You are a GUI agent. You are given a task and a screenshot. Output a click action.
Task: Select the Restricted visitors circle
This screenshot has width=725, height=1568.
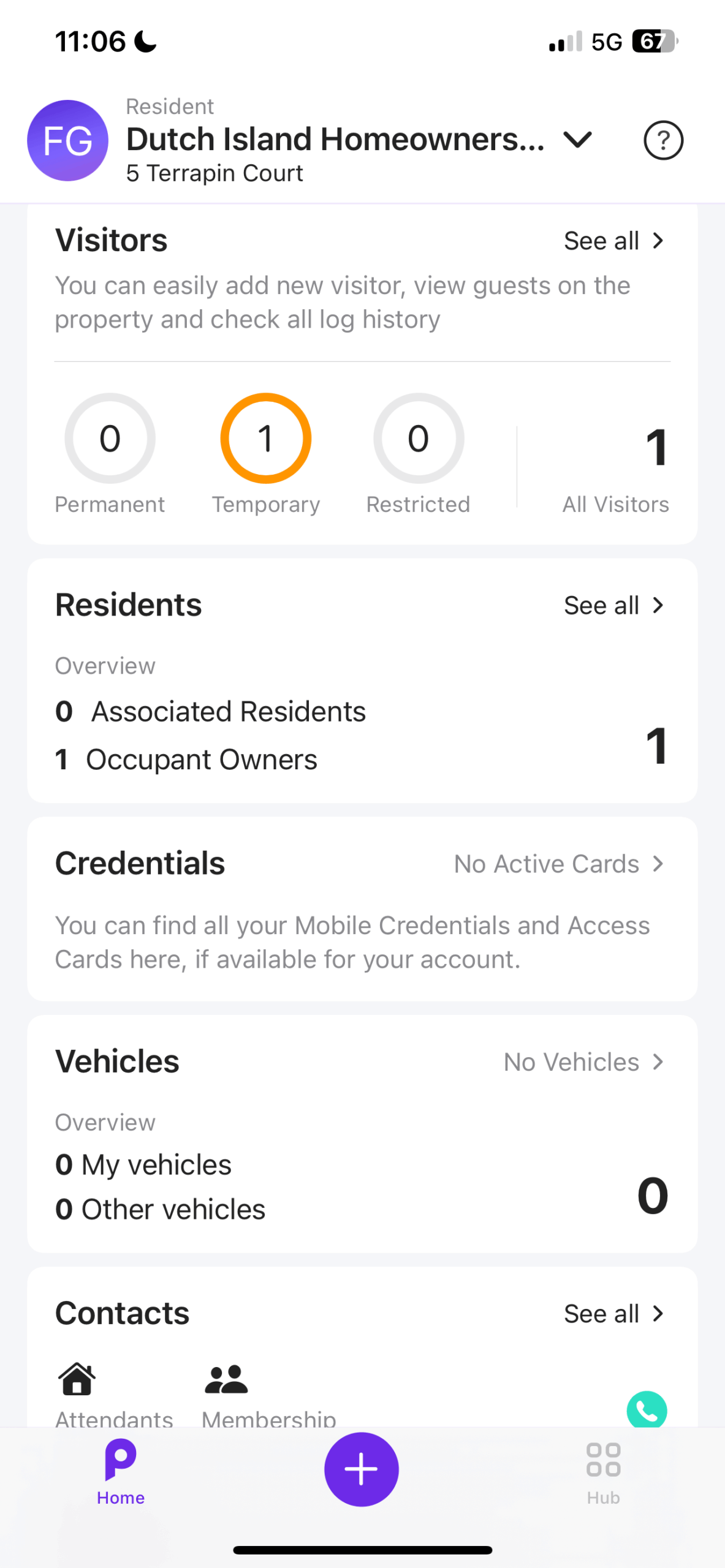coord(419,439)
